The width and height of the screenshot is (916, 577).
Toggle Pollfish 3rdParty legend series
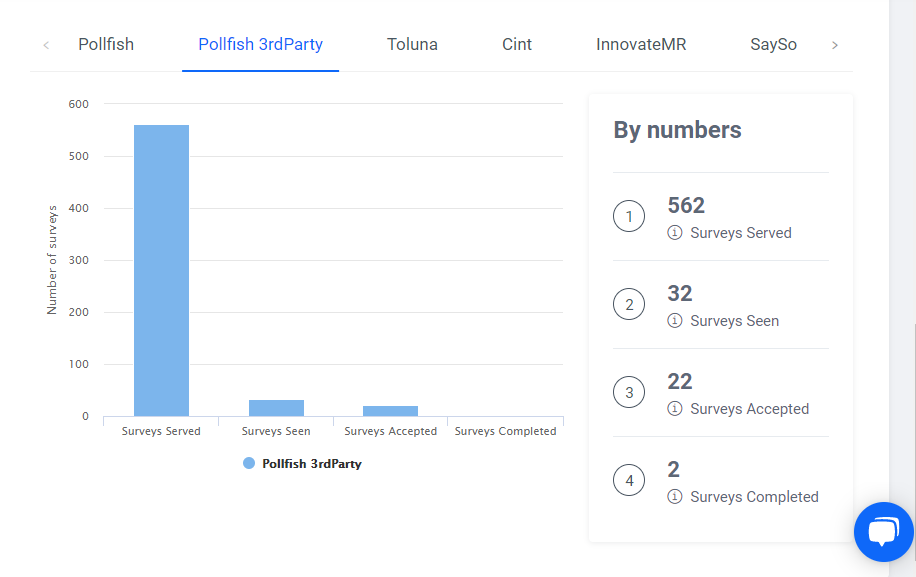point(302,464)
